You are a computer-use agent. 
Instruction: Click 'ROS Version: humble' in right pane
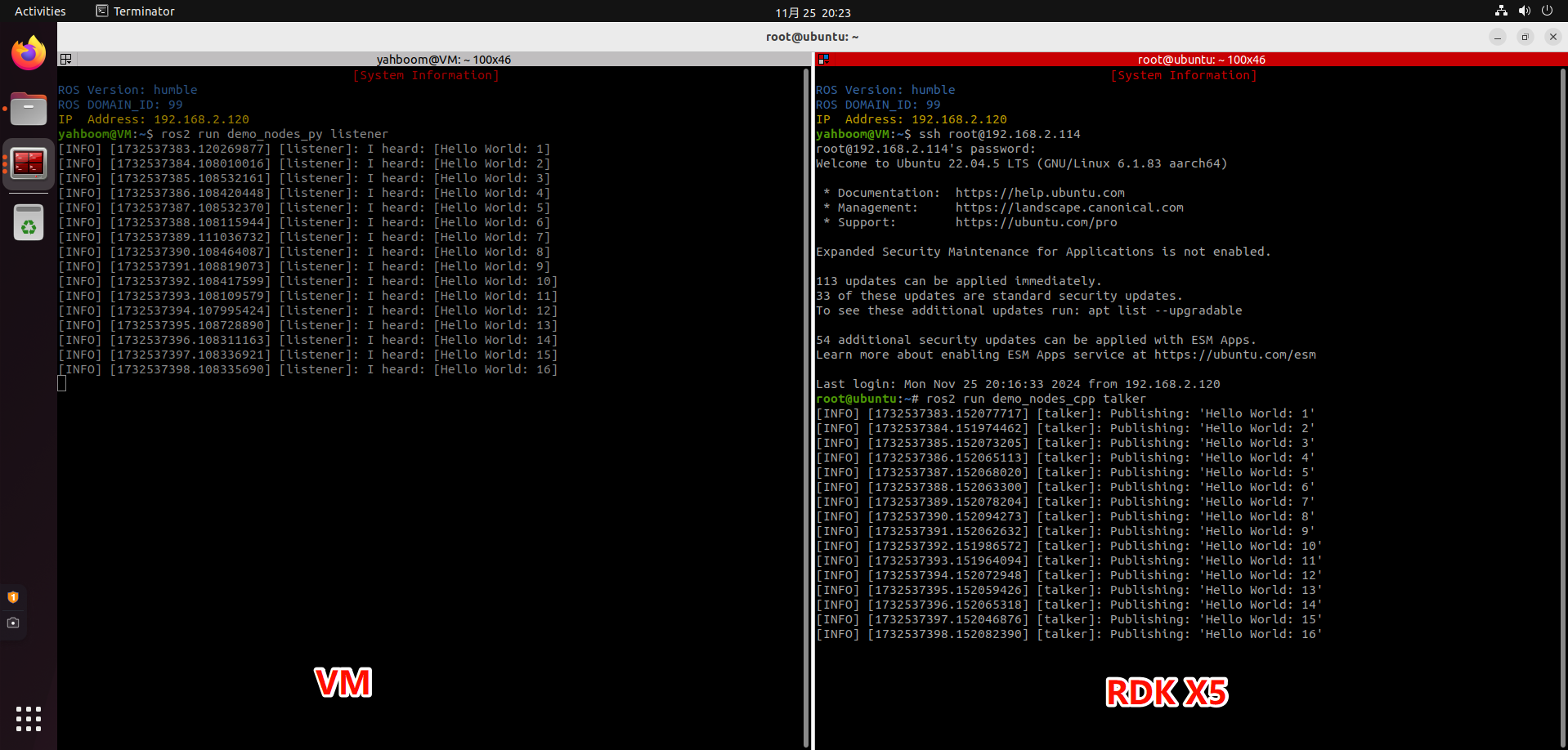coord(885,90)
